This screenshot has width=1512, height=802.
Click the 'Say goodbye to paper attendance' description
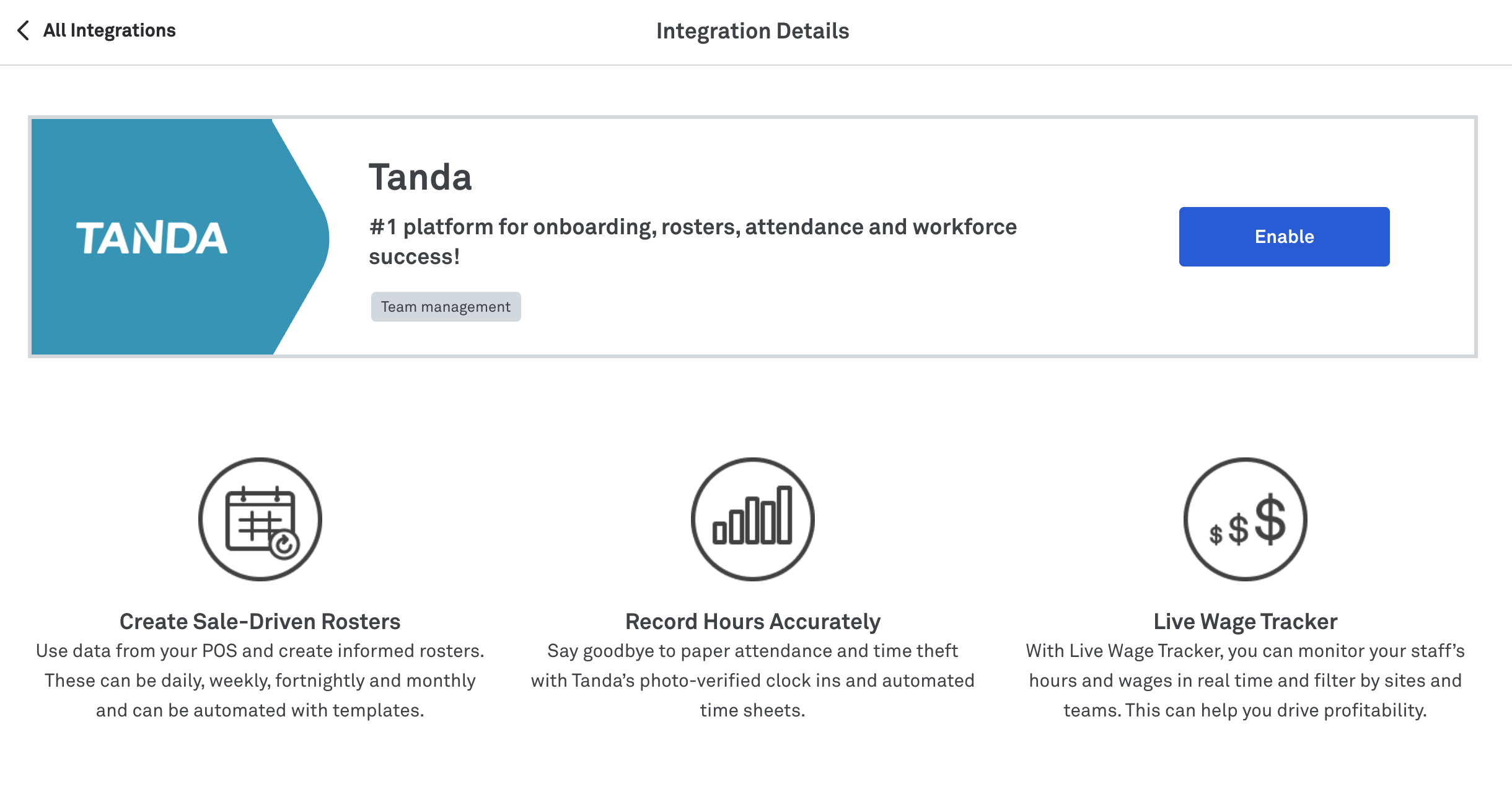tap(753, 681)
